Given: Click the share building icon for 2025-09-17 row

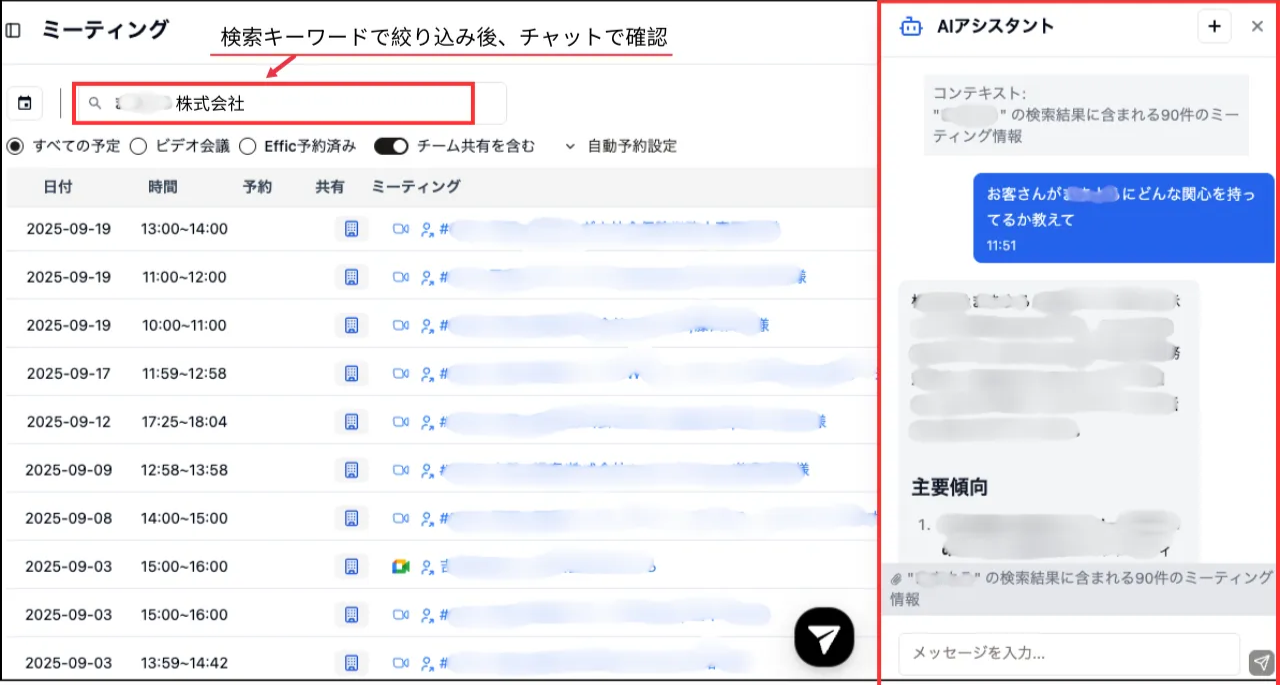Looking at the screenshot, I should (x=351, y=373).
